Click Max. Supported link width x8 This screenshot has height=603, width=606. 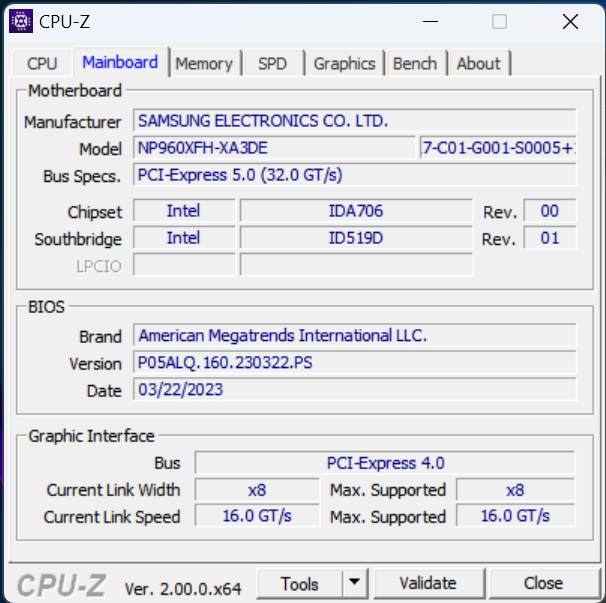[516, 490]
